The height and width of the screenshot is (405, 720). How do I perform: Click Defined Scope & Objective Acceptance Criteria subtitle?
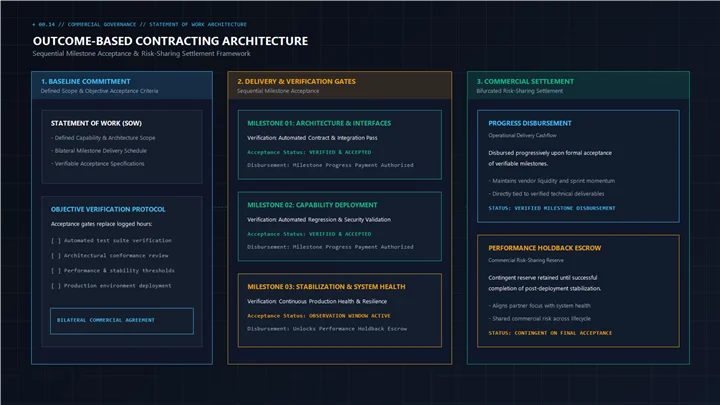point(99,91)
